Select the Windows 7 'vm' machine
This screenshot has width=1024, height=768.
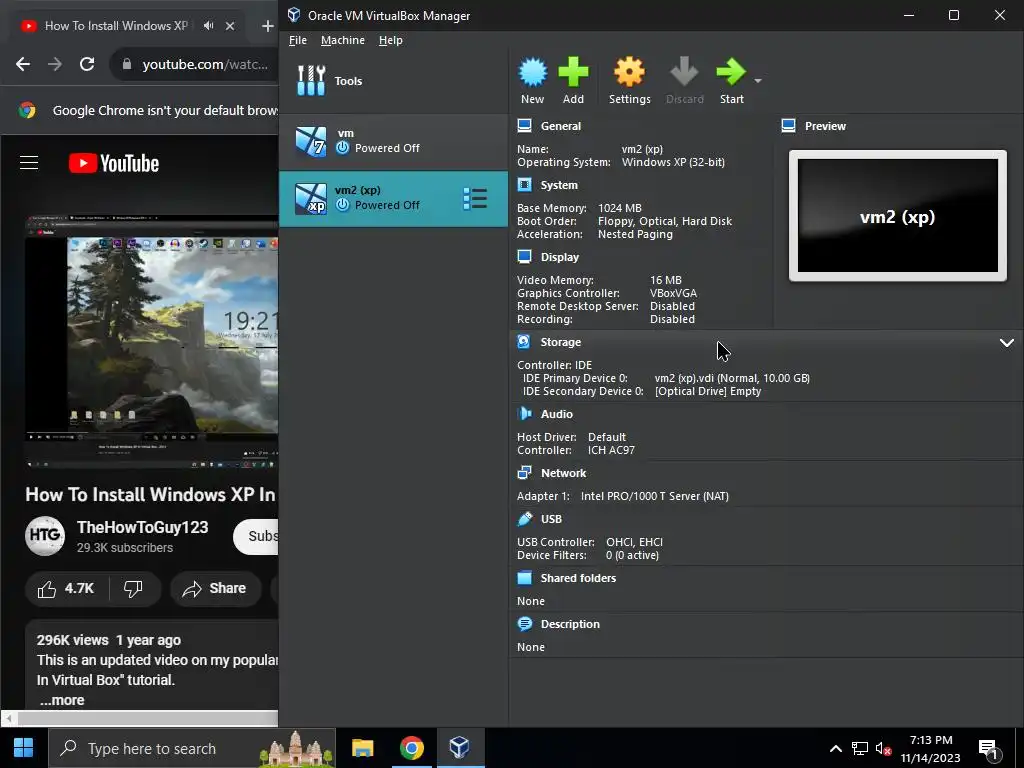pyautogui.click(x=393, y=141)
